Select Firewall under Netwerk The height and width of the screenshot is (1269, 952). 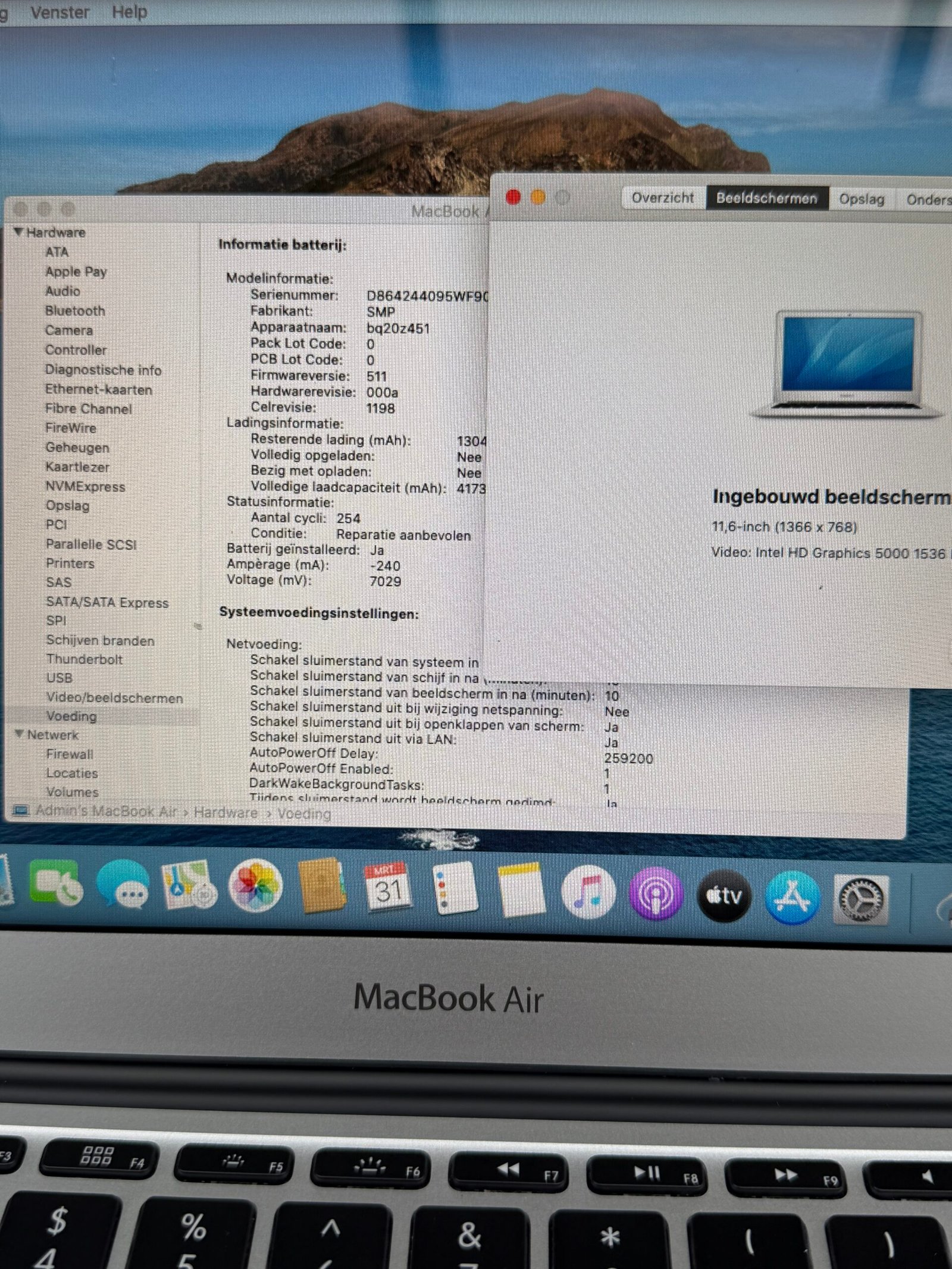(70, 754)
